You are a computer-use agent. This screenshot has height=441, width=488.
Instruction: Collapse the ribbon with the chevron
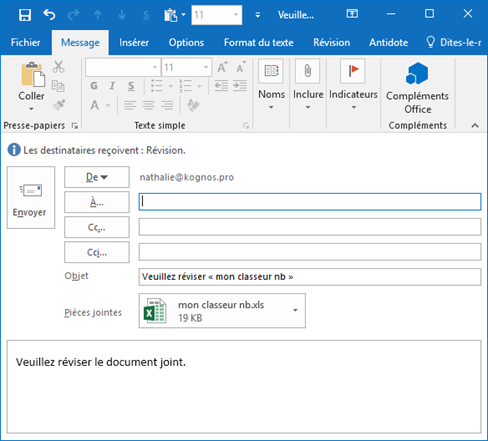(475, 126)
